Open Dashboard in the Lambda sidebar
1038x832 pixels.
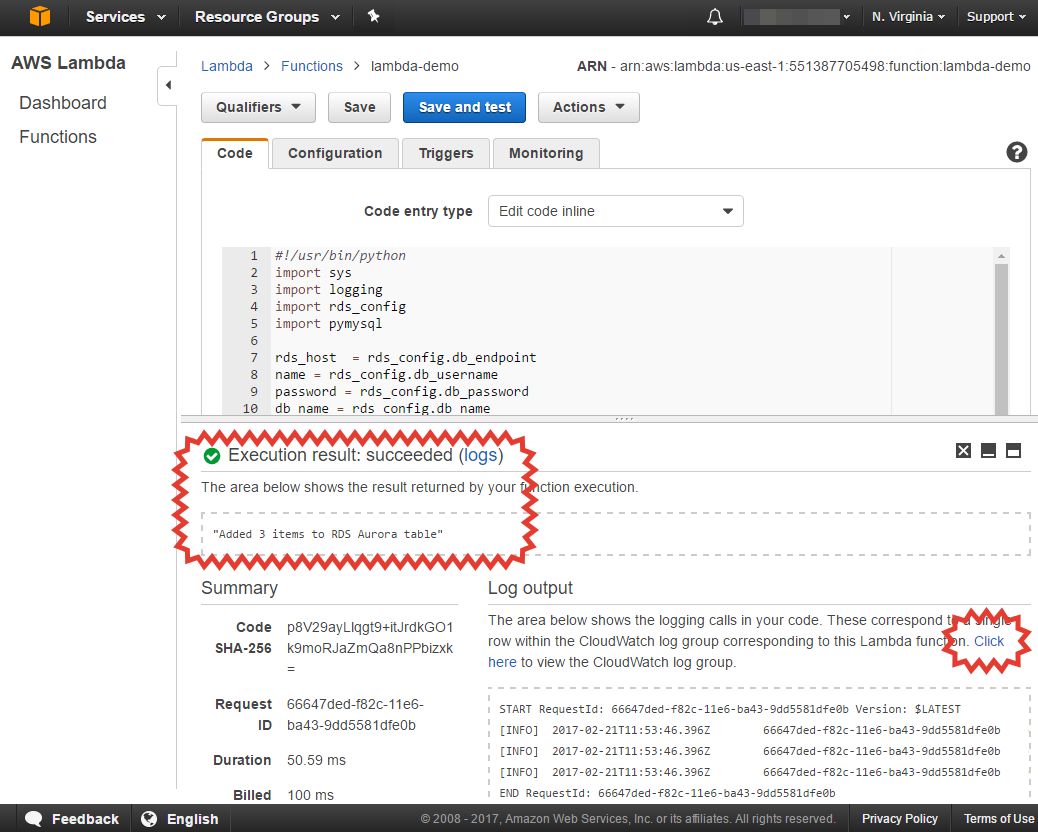click(x=63, y=103)
